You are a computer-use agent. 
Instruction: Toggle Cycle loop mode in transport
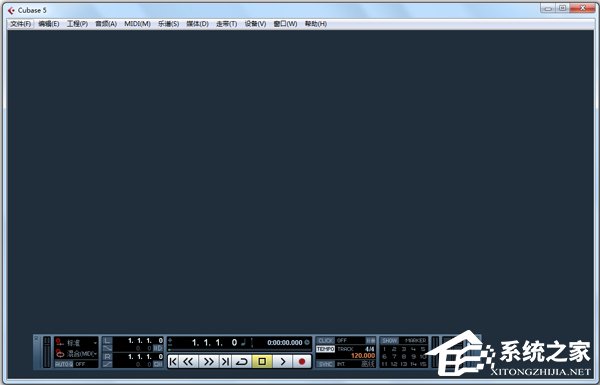pos(242,361)
